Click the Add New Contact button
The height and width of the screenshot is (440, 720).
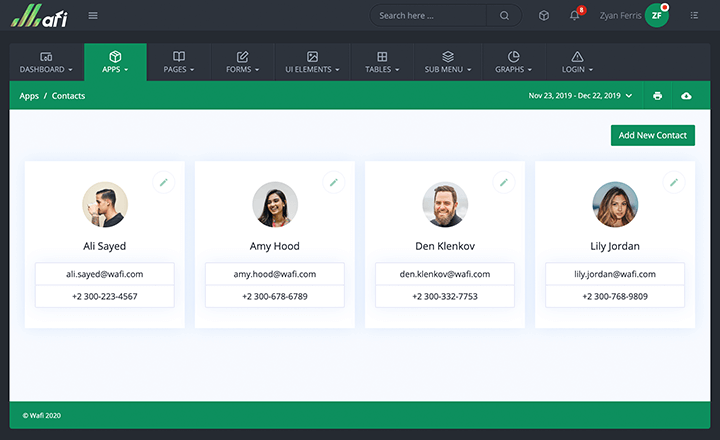click(652, 135)
